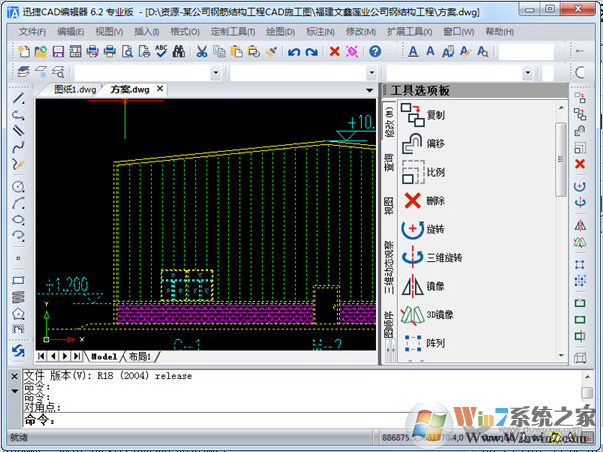Select the 复制 (Copy) tool in the palette
Viewport: 603px width, 452px height.
click(422, 115)
